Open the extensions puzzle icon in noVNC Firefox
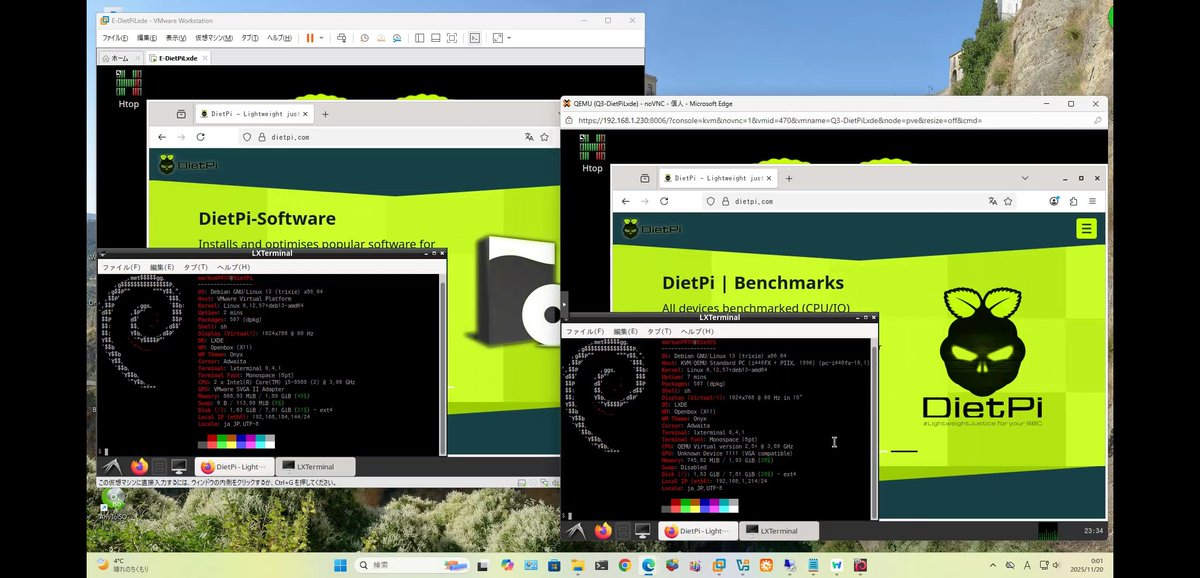Screen dimensions: 1200x578 click(x=1073, y=201)
